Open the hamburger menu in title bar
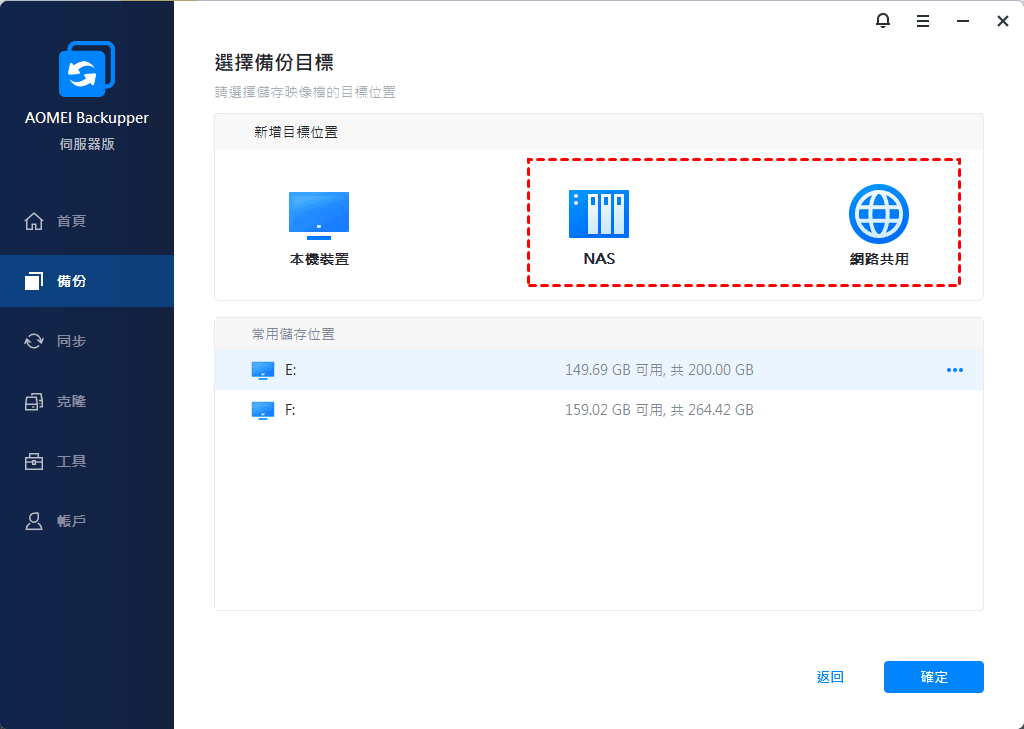This screenshot has height=729, width=1024. pos(923,22)
